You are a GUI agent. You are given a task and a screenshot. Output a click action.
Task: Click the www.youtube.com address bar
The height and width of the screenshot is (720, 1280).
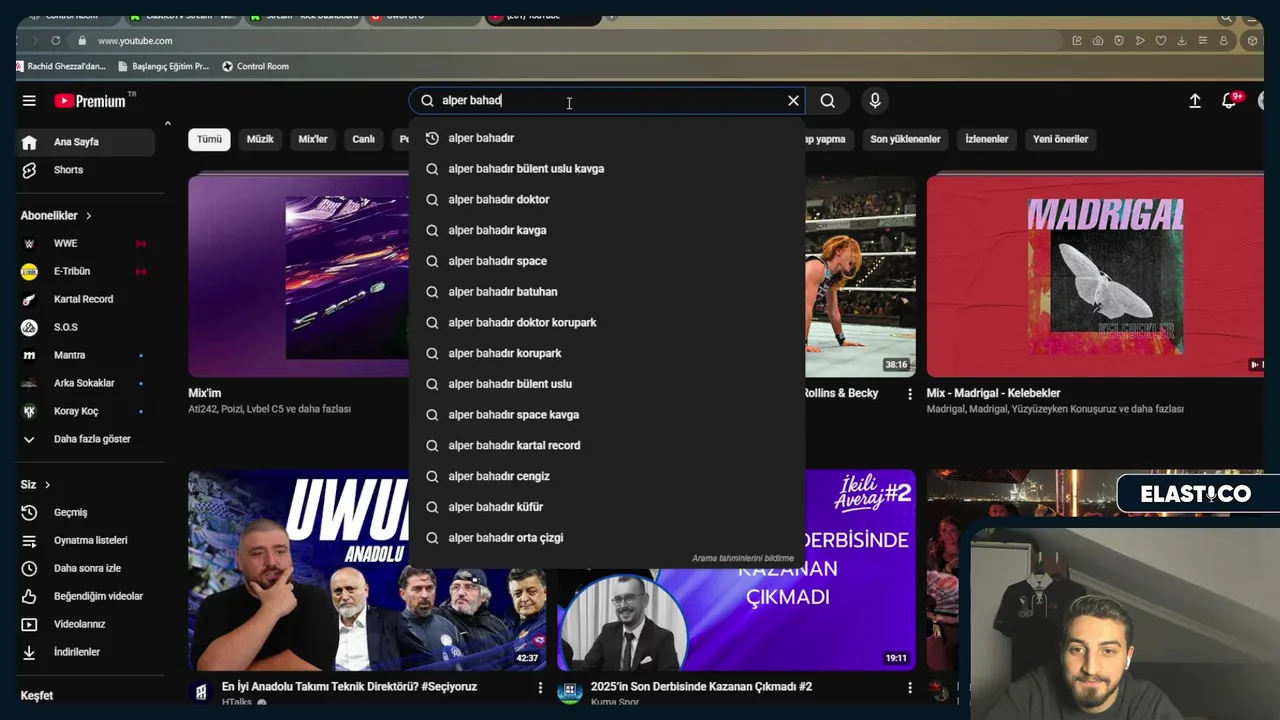coord(570,41)
